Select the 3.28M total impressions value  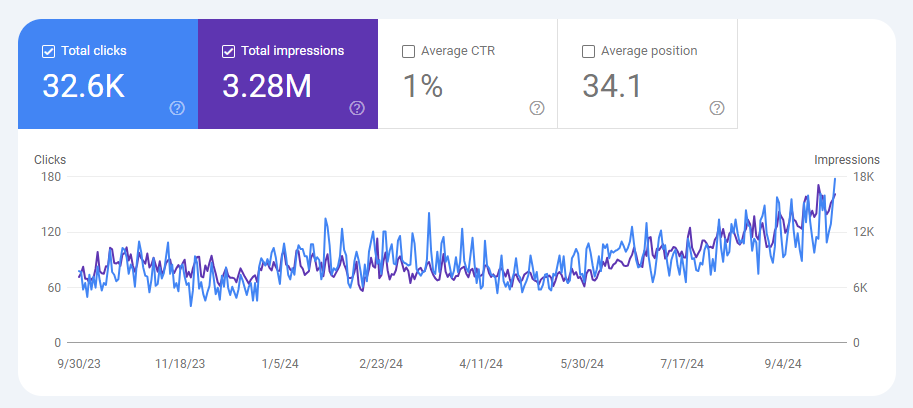[267, 86]
